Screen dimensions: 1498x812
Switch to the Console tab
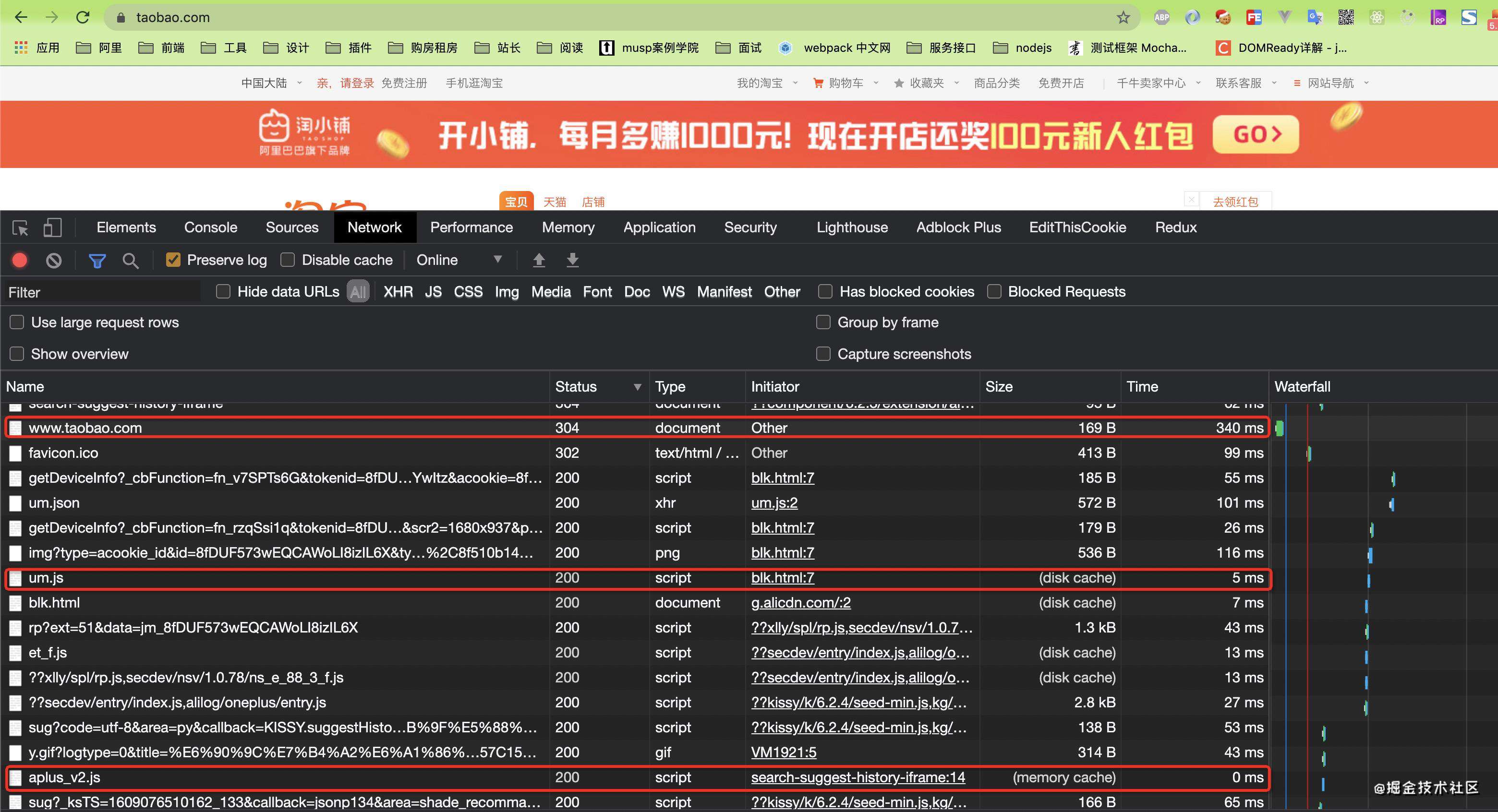click(x=210, y=227)
